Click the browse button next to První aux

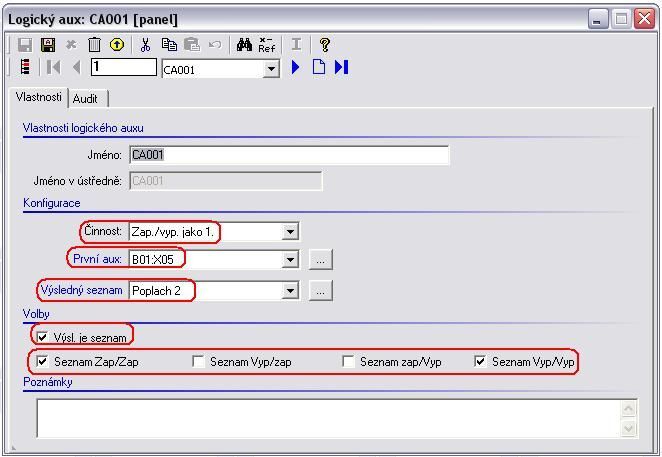coord(320,260)
